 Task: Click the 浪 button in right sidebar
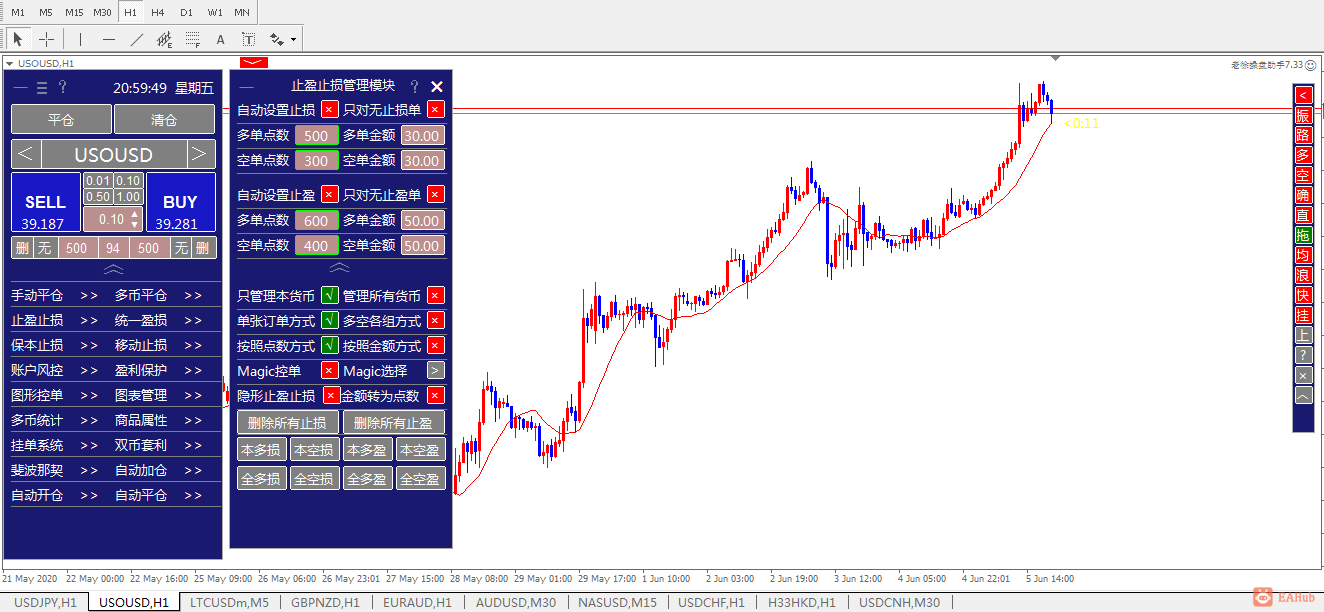point(1303,275)
